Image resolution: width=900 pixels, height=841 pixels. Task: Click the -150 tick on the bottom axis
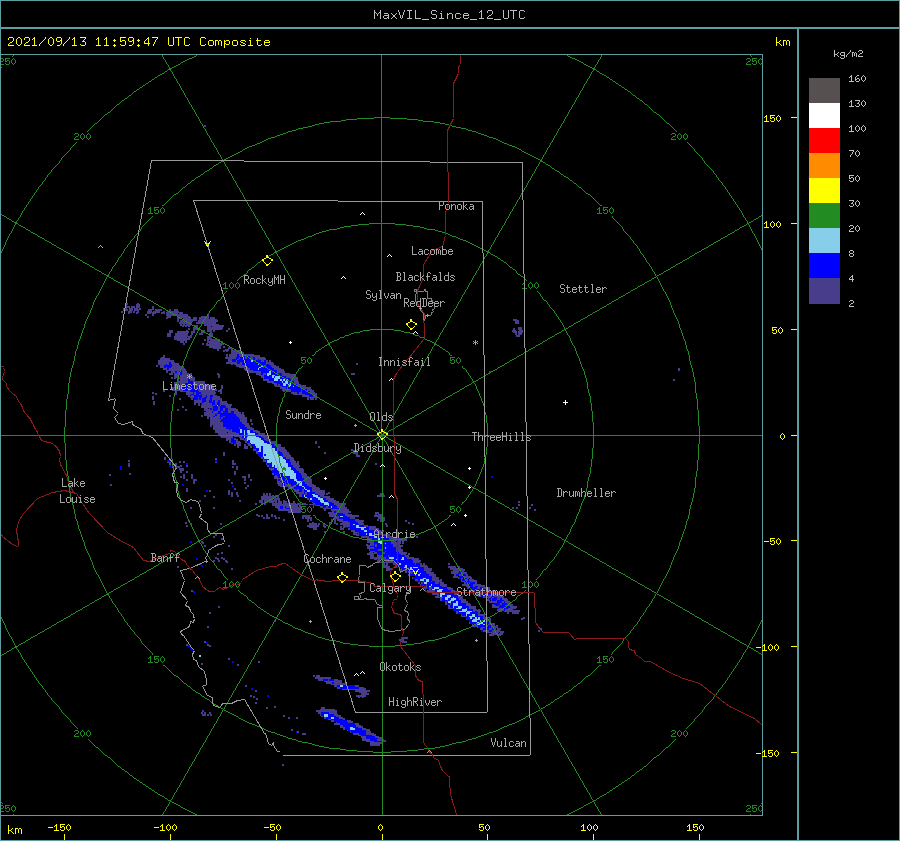[59, 828]
